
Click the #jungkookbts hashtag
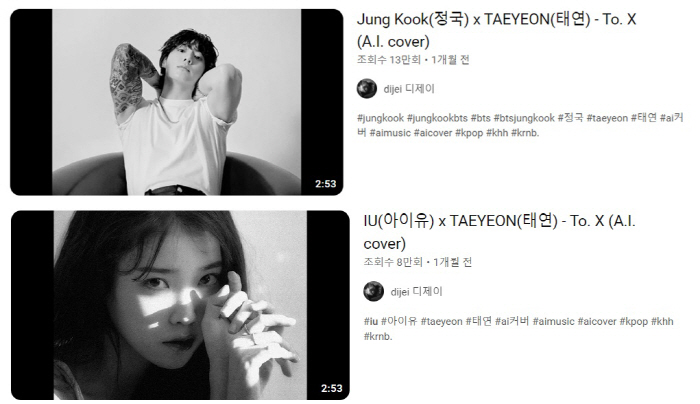point(437,118)
